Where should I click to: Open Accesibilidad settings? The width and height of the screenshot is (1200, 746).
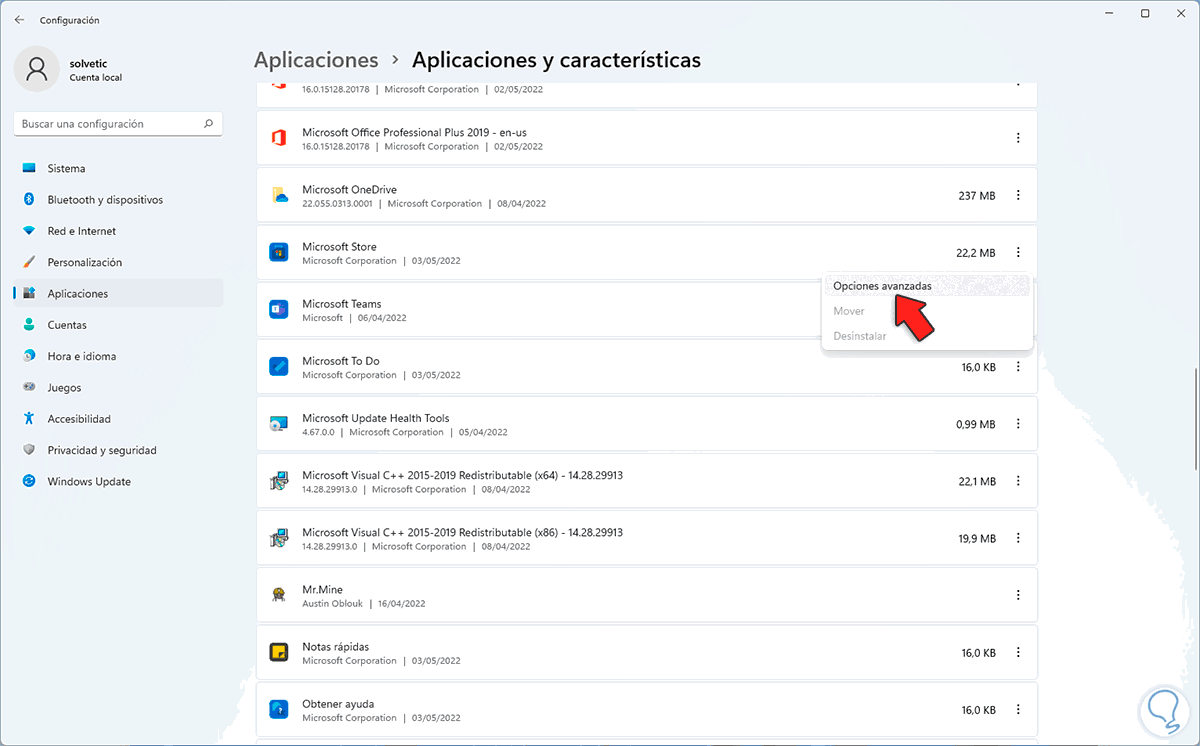(x=78, y=419)
